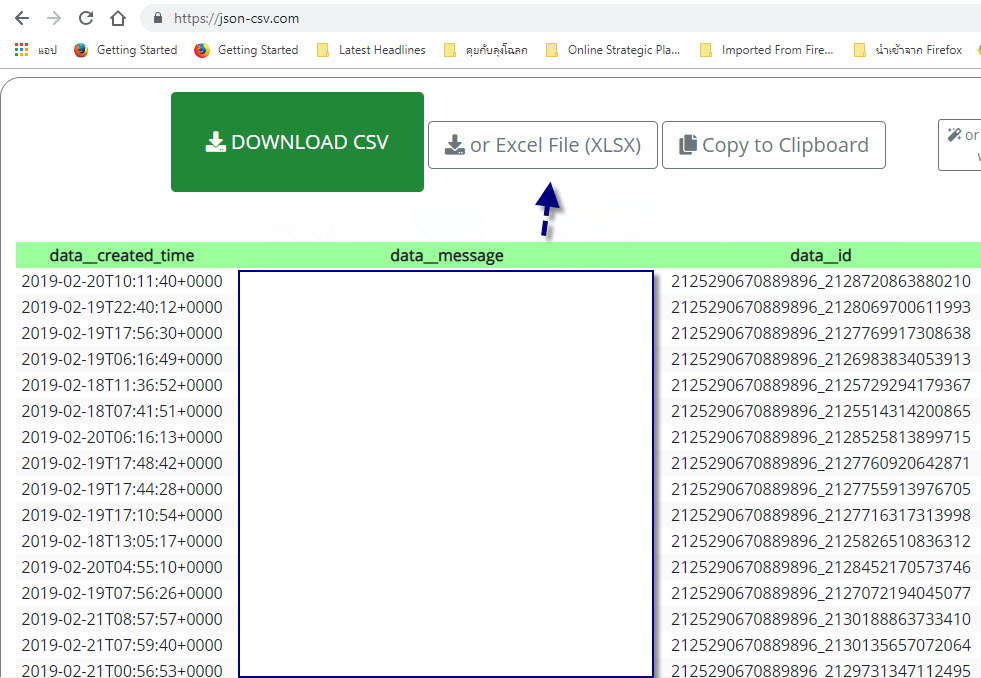
Task: Select id 2125290670889896_213018886373341
Action: click(x=820, y=619)
